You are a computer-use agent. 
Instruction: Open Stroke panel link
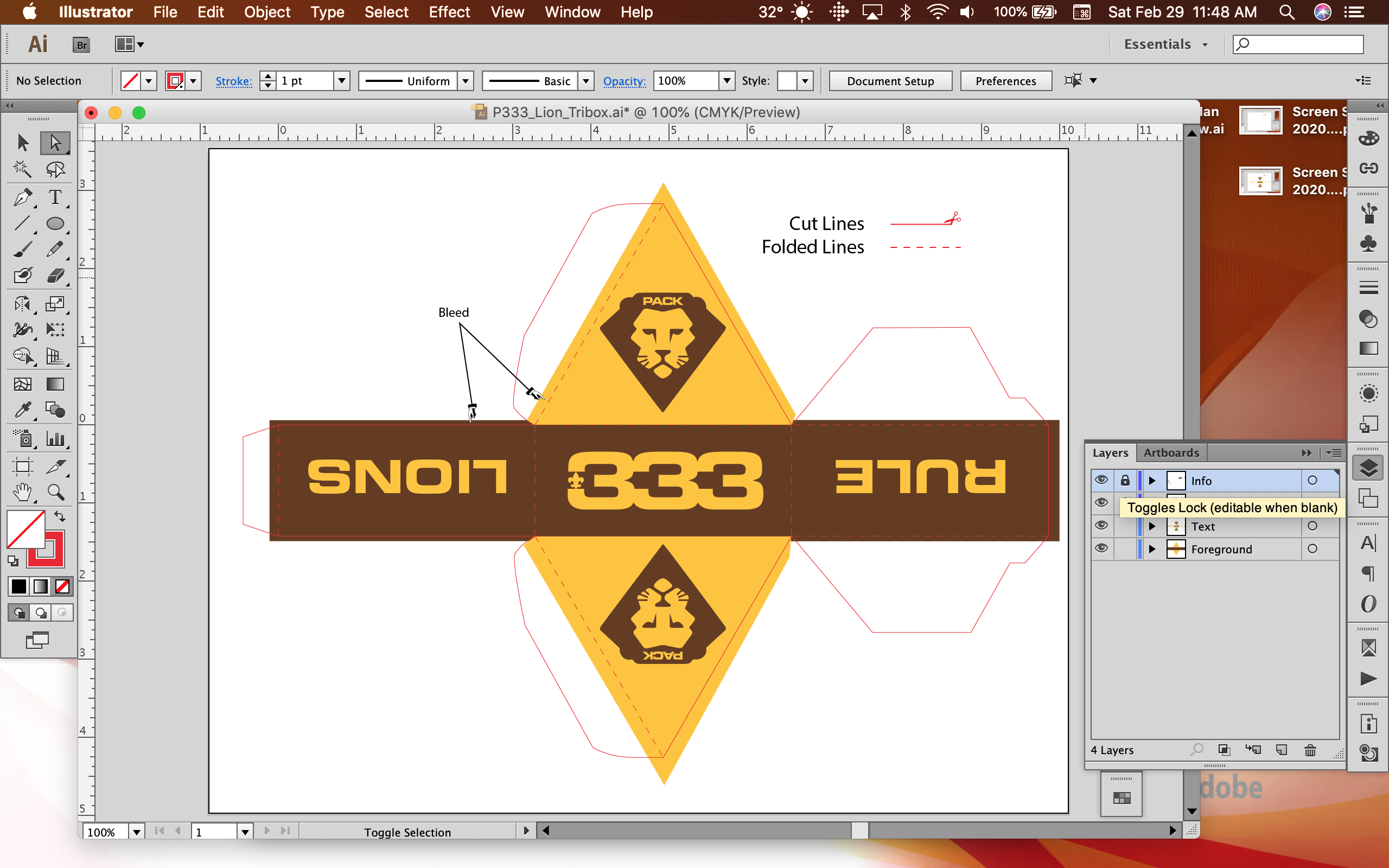pos(234,81)
